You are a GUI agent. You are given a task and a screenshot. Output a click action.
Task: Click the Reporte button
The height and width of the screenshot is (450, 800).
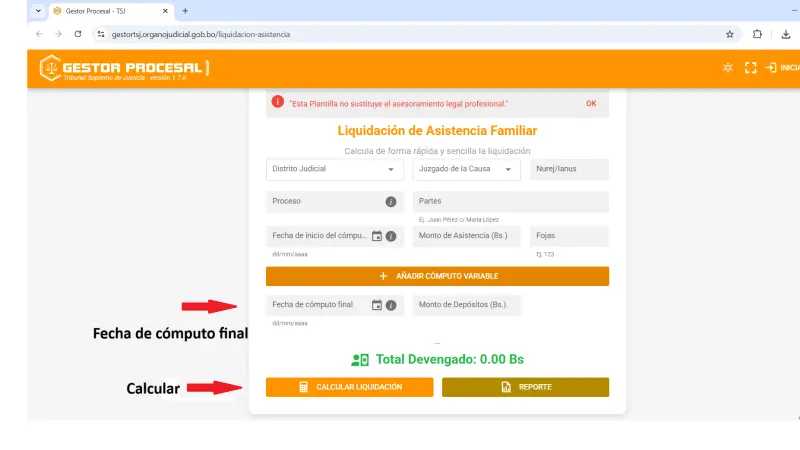[x=525, y=387]
